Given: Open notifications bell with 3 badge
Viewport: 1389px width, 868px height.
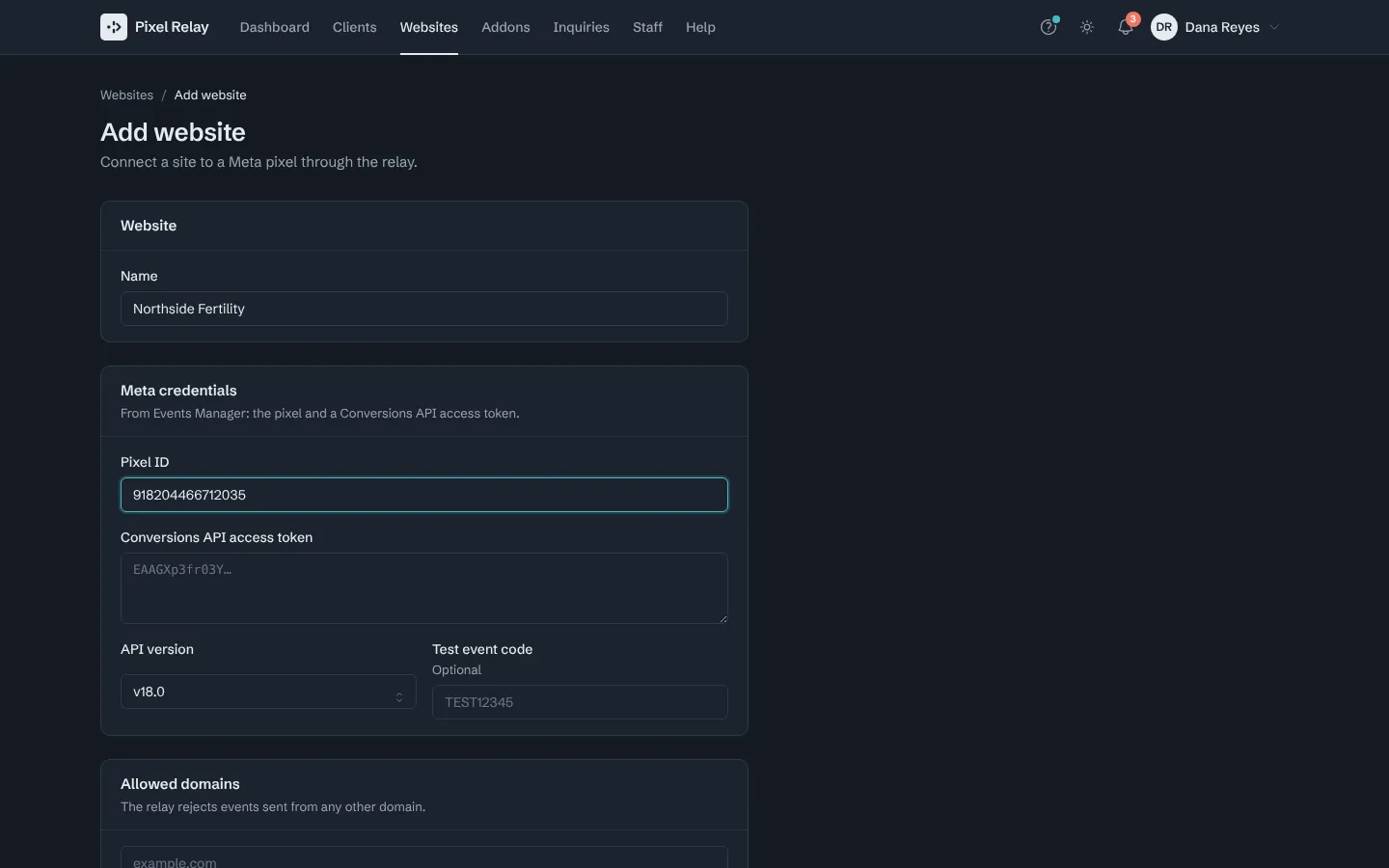Looking at the screenshot, I should coord(1126,27).
